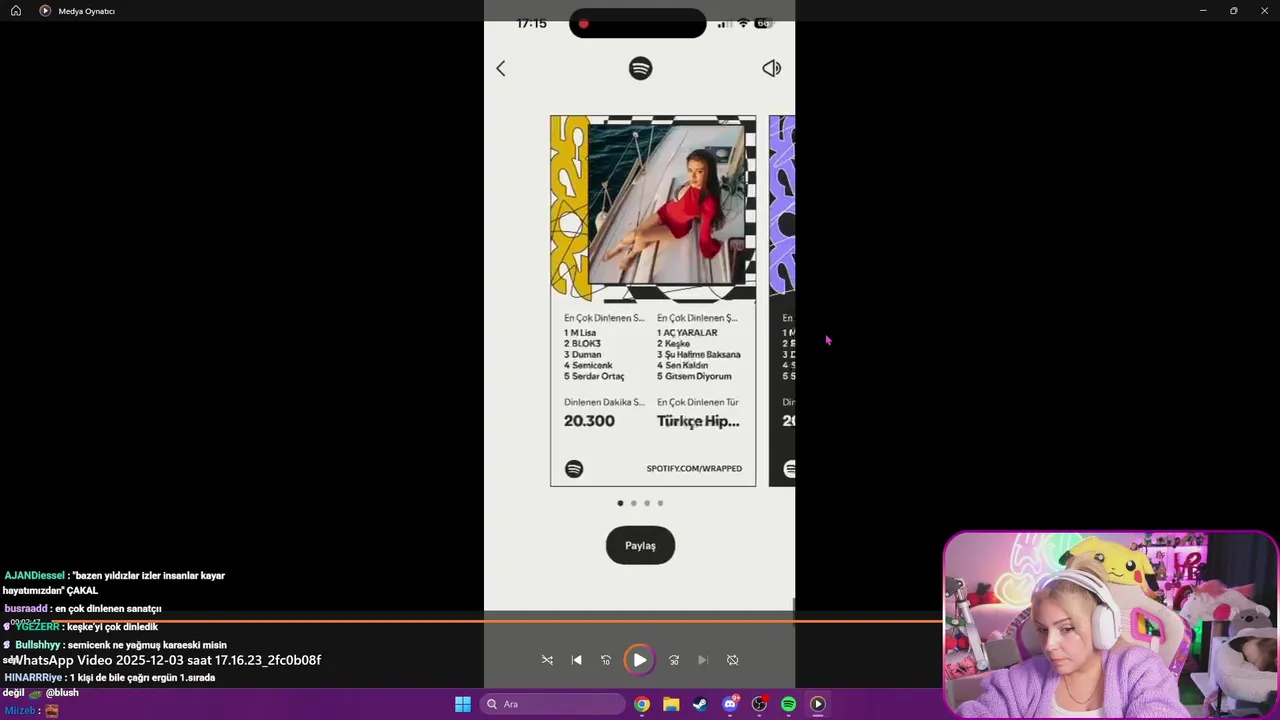Click the "20.300" minutes value
Screen dimensions: 1280x720
pyautogui.click(x=589, y=421)
